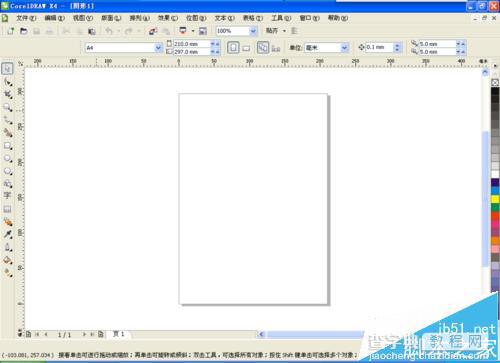This screenshot has height=363, width=500.
Task: Click the horizontal scrollbar left arrow
Action: coord(261,334)
